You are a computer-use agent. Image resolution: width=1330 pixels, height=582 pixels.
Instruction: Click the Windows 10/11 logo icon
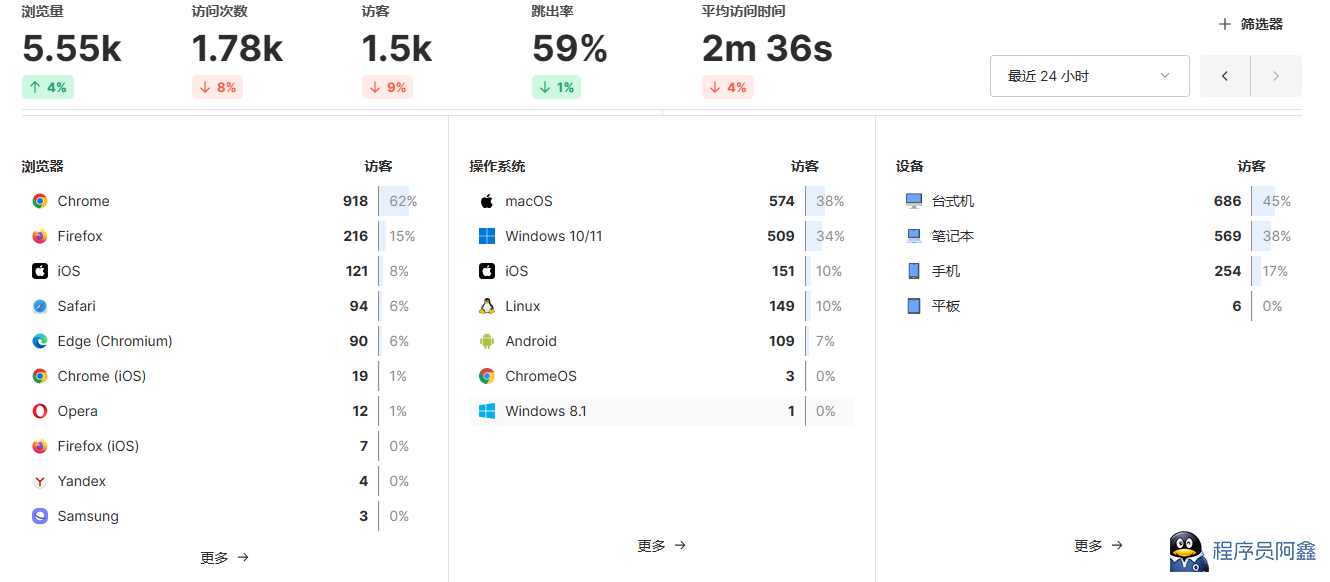(x=487, y=236)
